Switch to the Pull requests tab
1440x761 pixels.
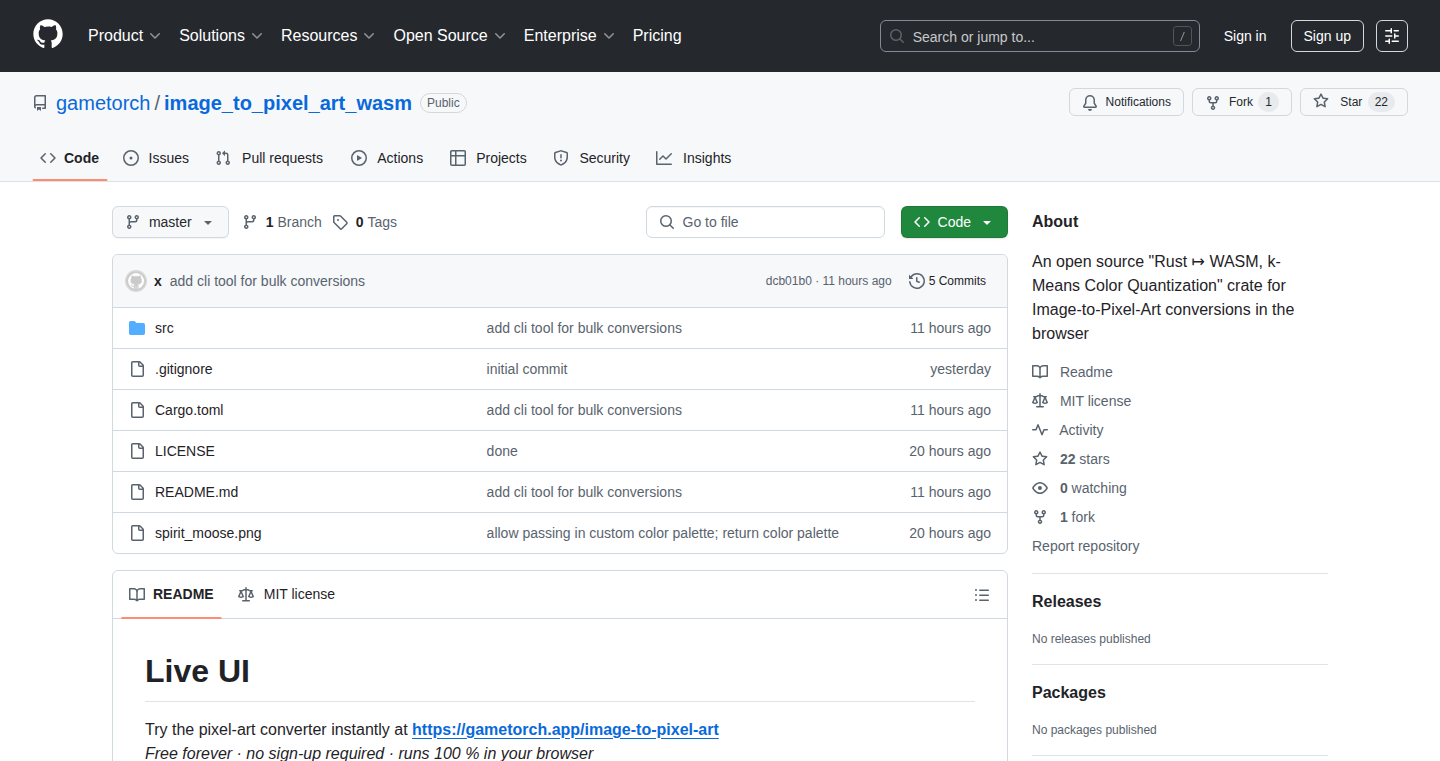pyautogui.click(x=270, y=158)
